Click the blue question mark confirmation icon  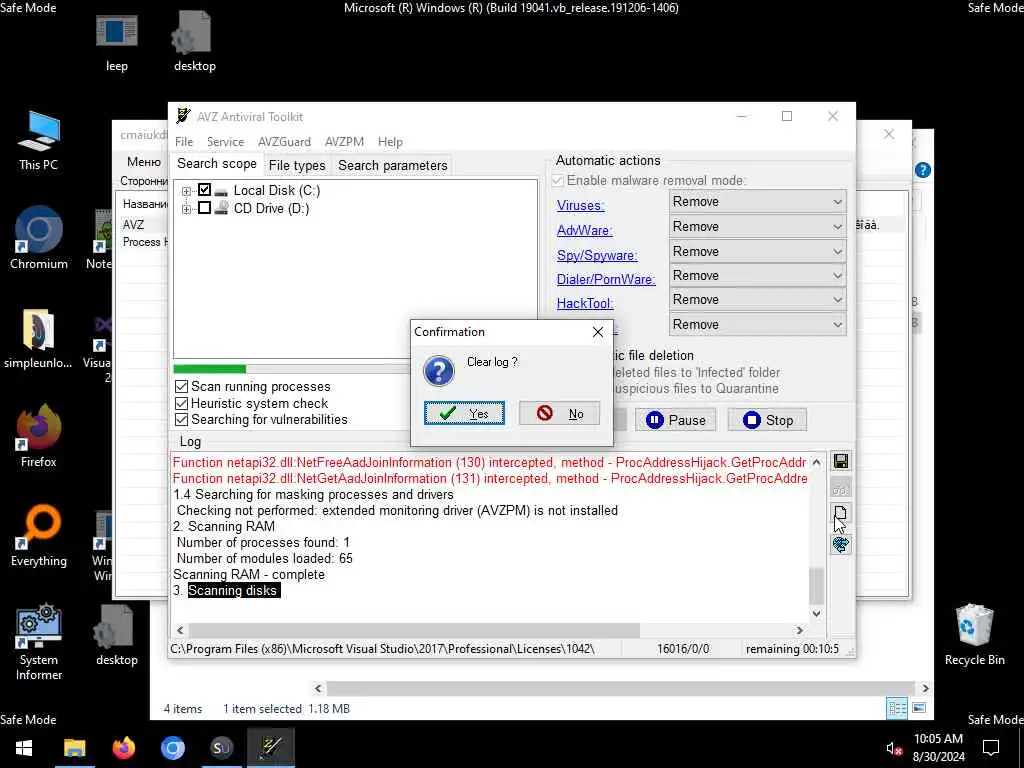[x=439, y=371]
